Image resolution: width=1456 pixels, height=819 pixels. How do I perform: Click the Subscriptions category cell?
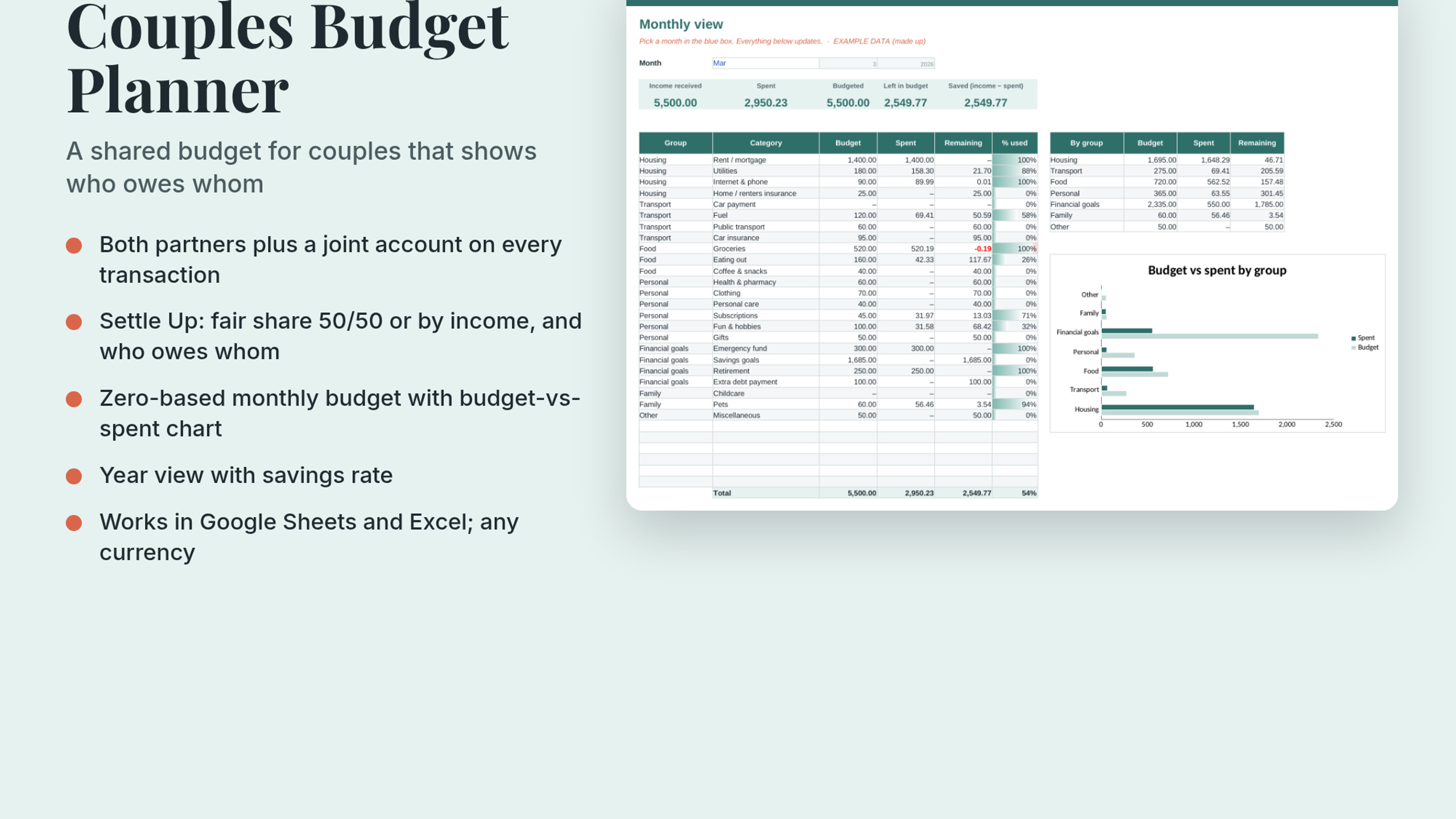[x=766, y=315]
